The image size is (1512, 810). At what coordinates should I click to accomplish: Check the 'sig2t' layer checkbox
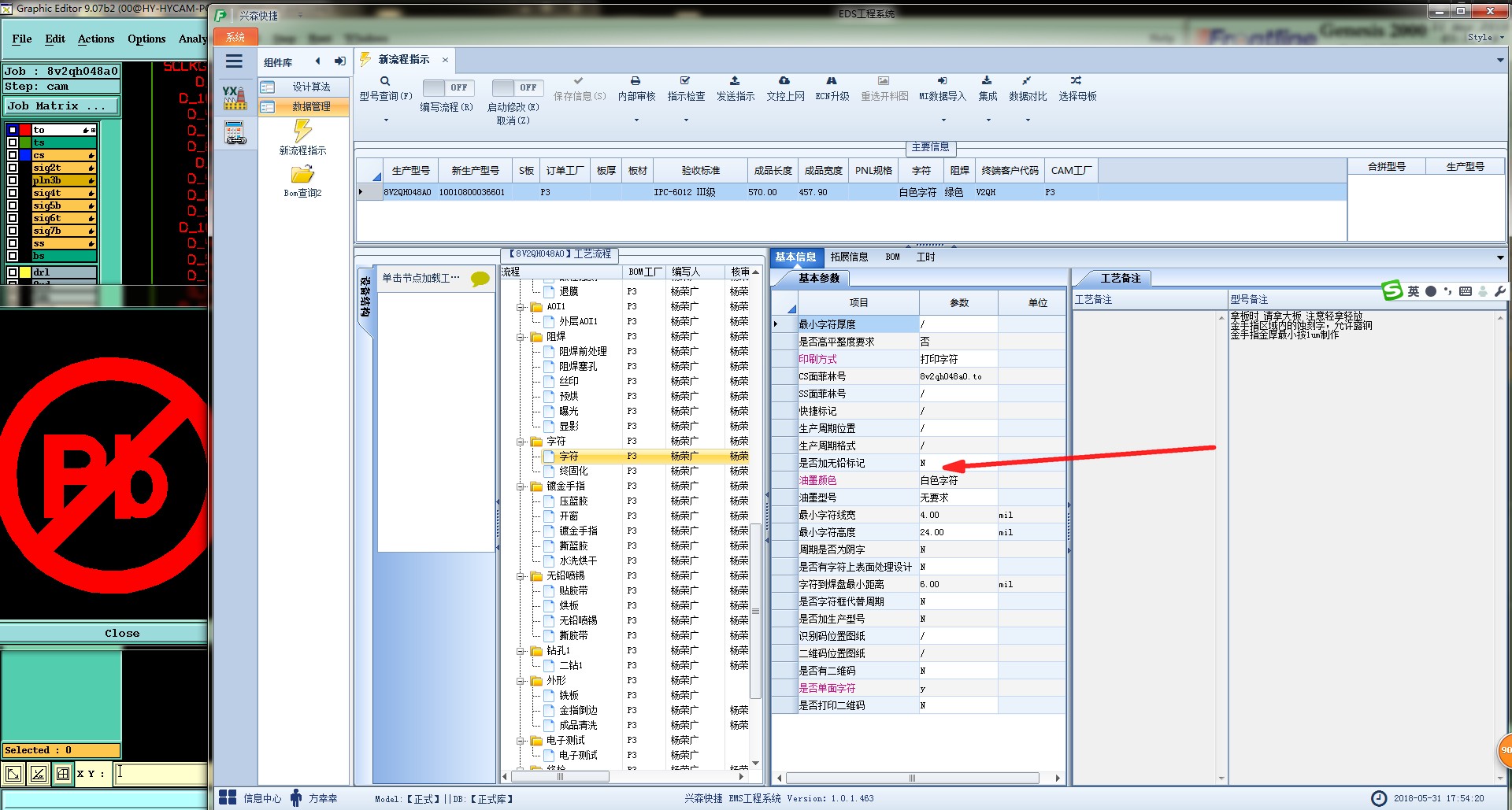(x=13, y=168)
